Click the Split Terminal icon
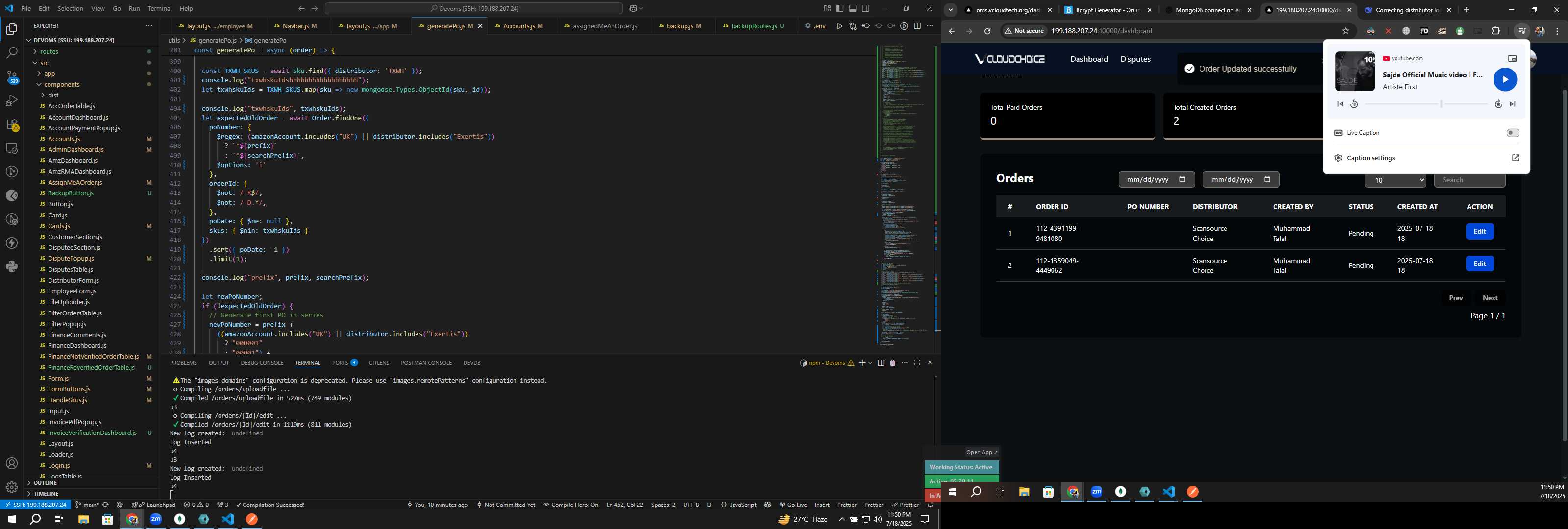 [x=881, y=363]
